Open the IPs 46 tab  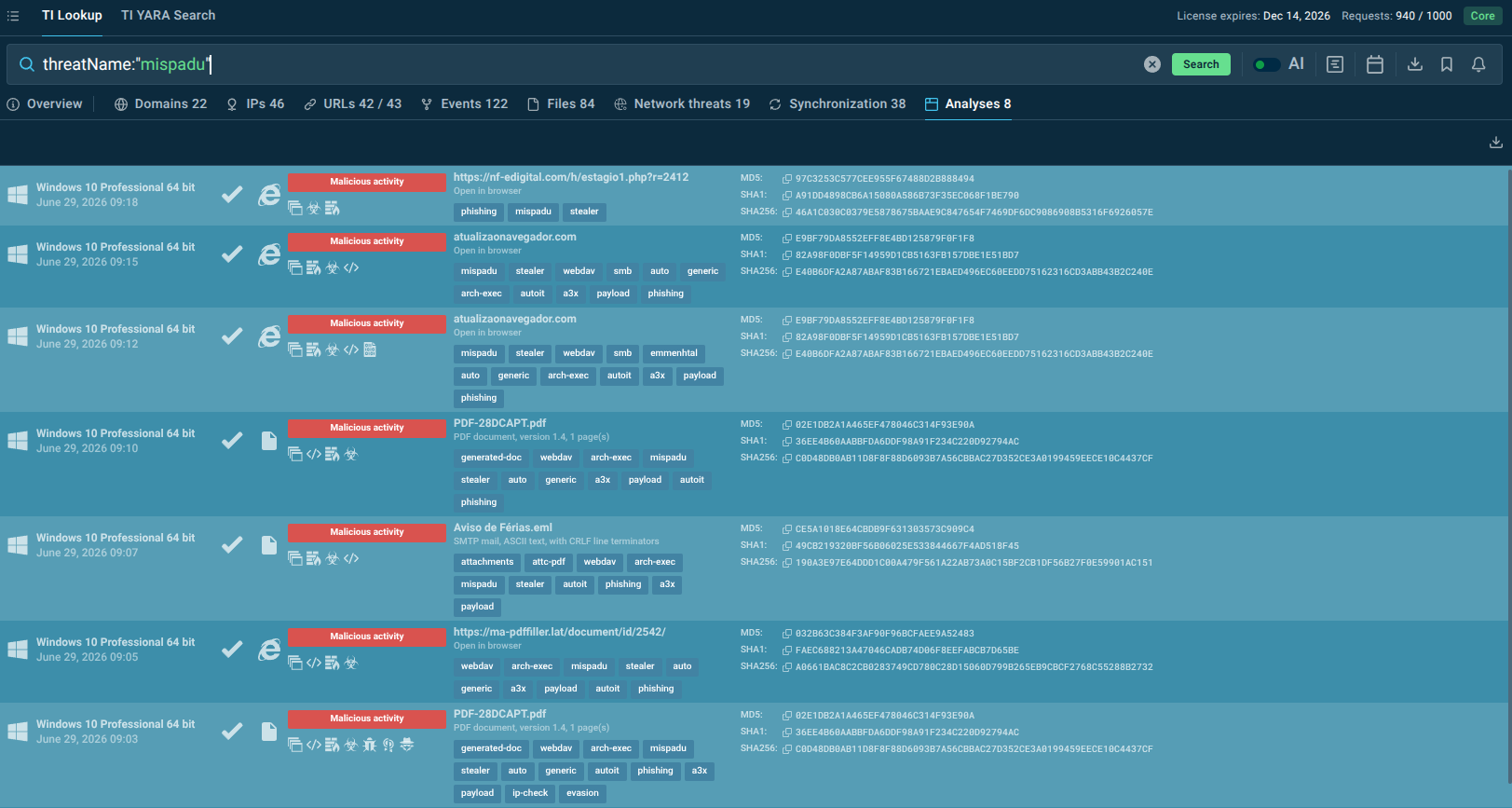click(x=255, y=104)
